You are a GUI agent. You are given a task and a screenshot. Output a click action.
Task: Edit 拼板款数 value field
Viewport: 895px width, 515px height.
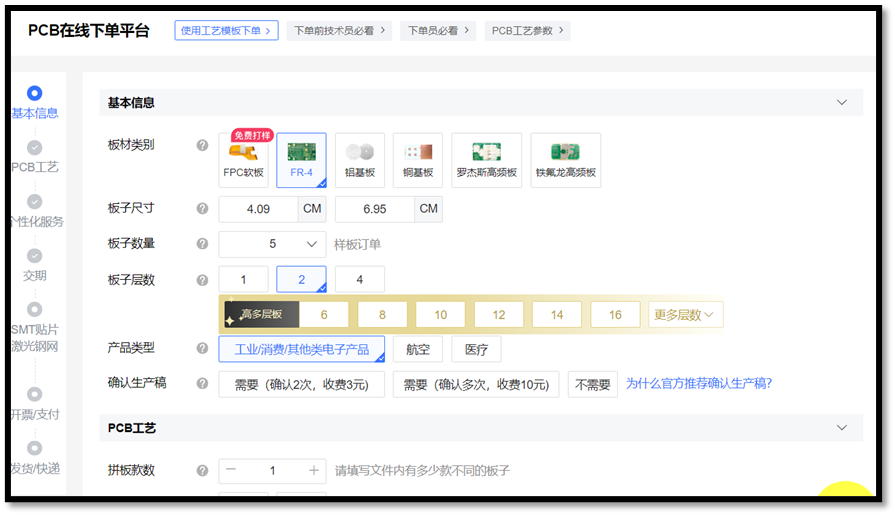[272, 470]
